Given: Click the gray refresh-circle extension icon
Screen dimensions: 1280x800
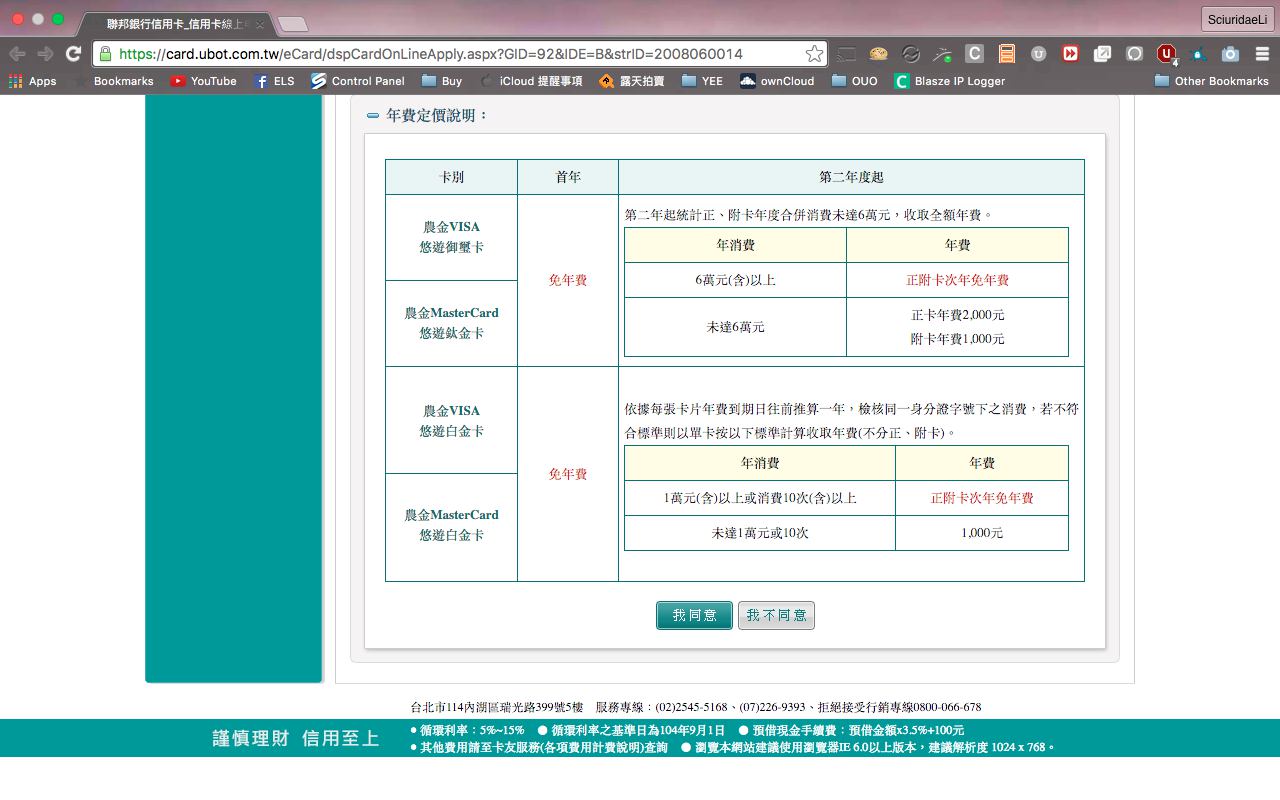Looking at the screenshot, I should [1135, 54].
